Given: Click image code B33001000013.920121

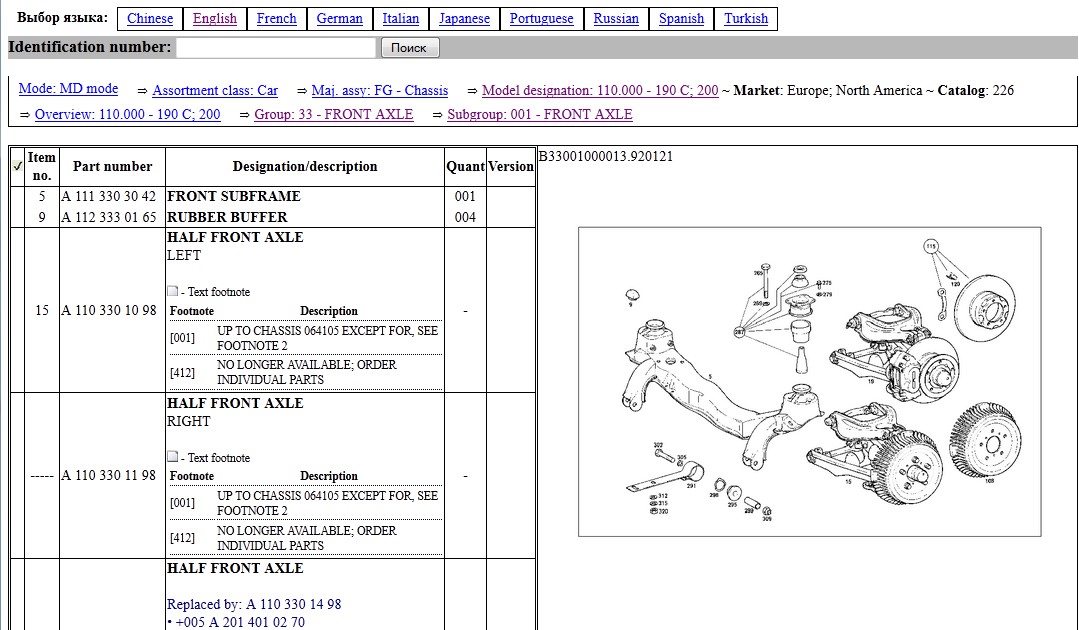Looking at the screenshot, I should pos(606,156).
